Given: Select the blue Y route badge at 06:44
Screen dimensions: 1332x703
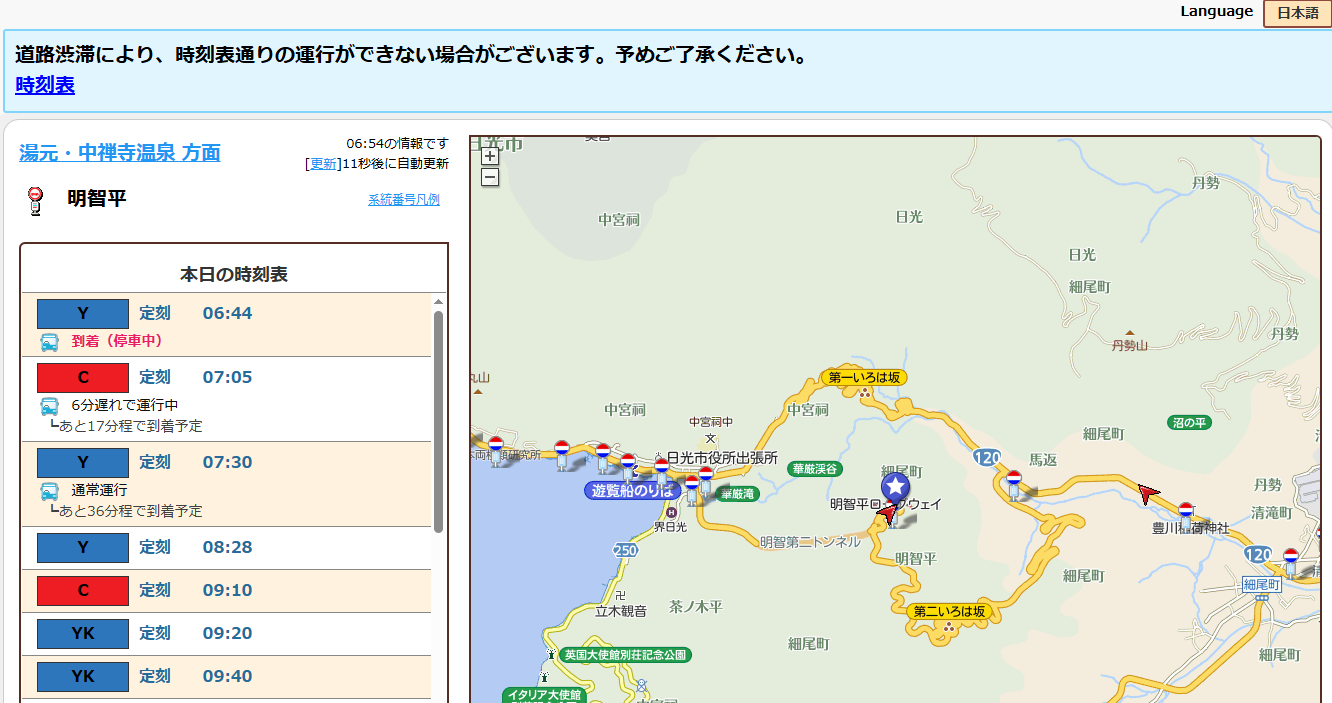Looking at the screenshot, I should tap(83, 313).
